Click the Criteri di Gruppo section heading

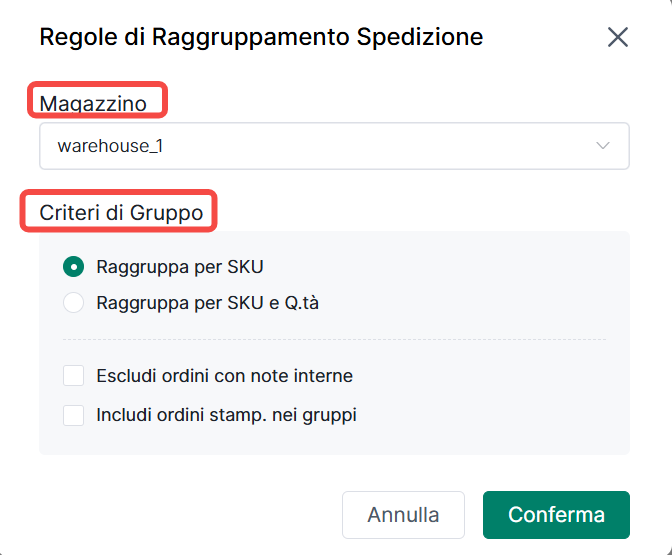coord(121,212)
